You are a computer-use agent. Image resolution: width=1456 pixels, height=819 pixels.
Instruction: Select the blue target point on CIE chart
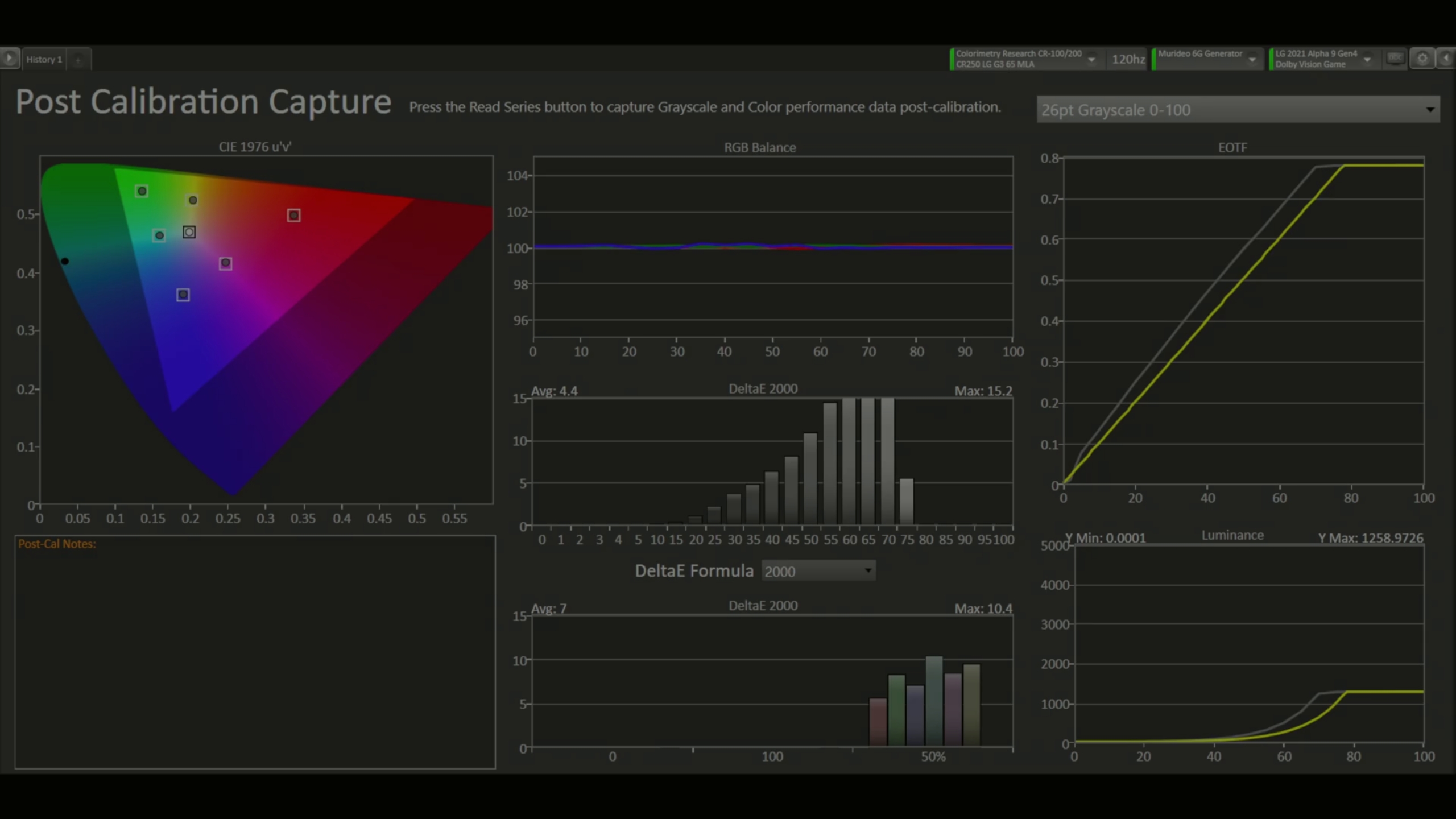[x=183, y=295]
